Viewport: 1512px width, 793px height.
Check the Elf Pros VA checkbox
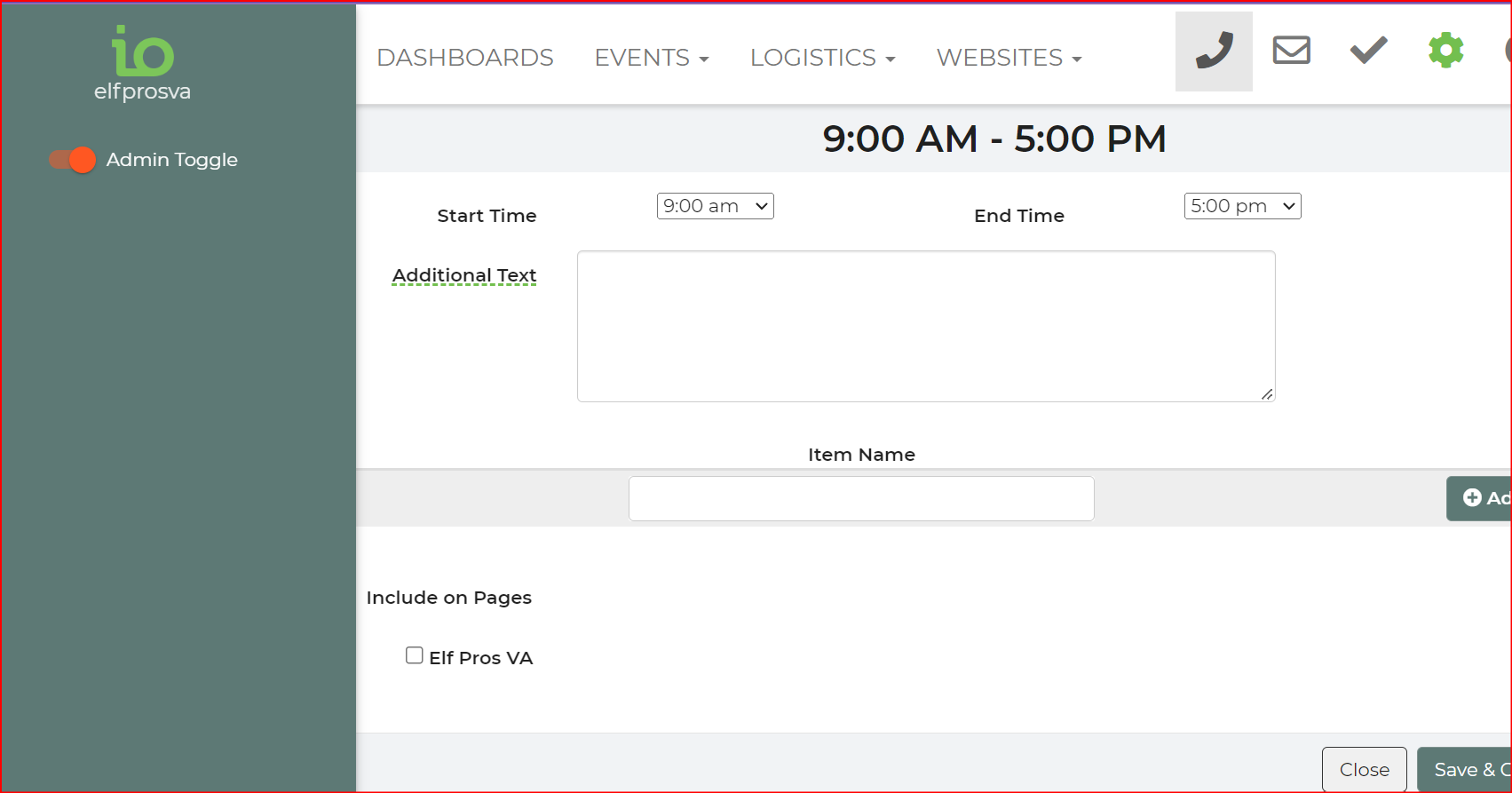(x=415, y=655)
